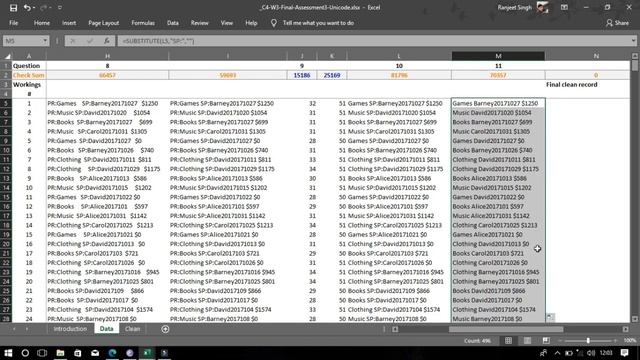
Task: Click the Tell me what you want search field
Action: click(318, 23)
